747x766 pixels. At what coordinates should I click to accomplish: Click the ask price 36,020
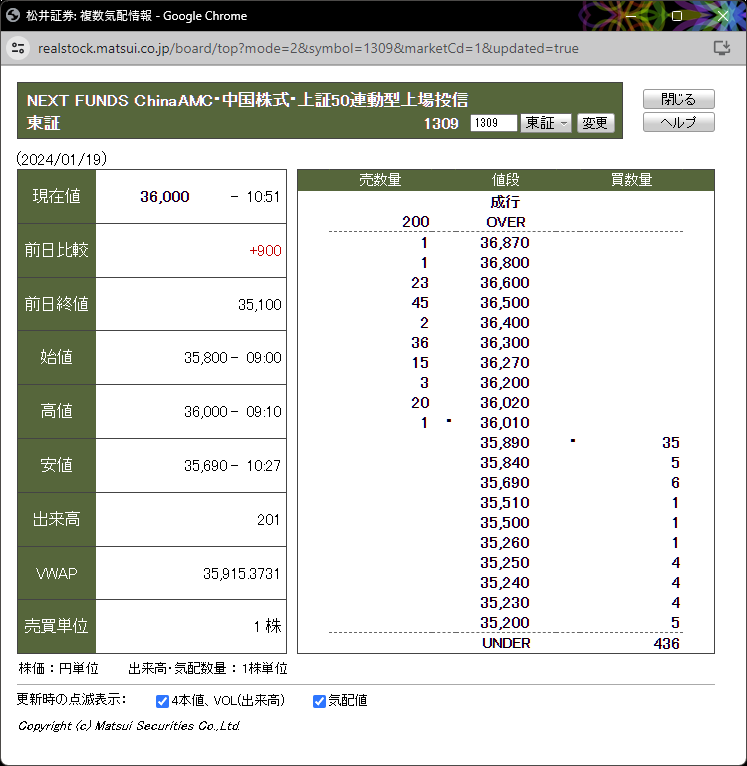pyautogui.click(x=505, y=403)
